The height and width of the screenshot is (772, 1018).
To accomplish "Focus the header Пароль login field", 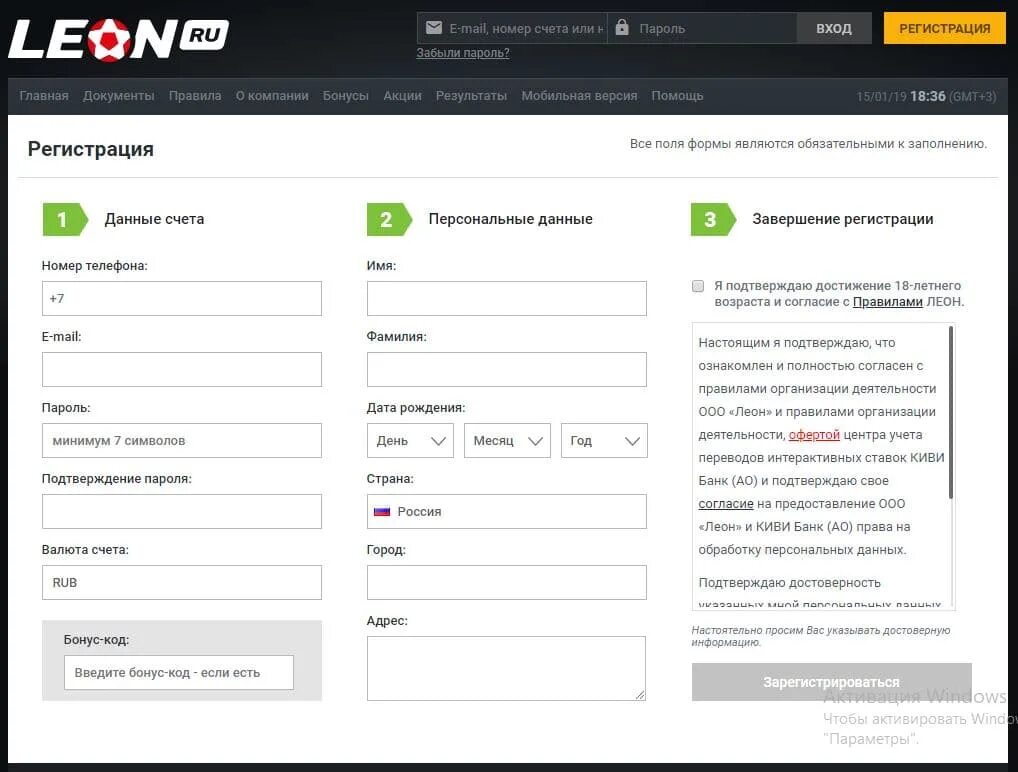I will (702, 28).
